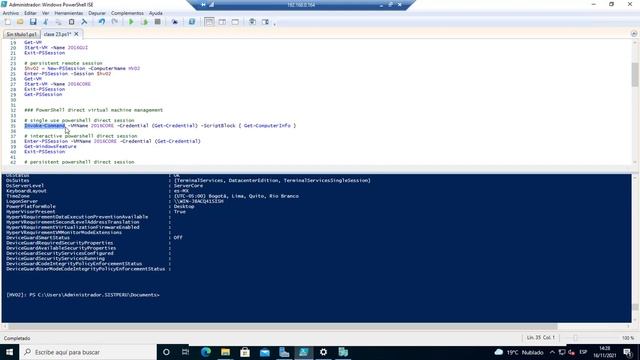Open a script file with folder icon
Viewport: 640px width, 360px height.
[20, 22]
